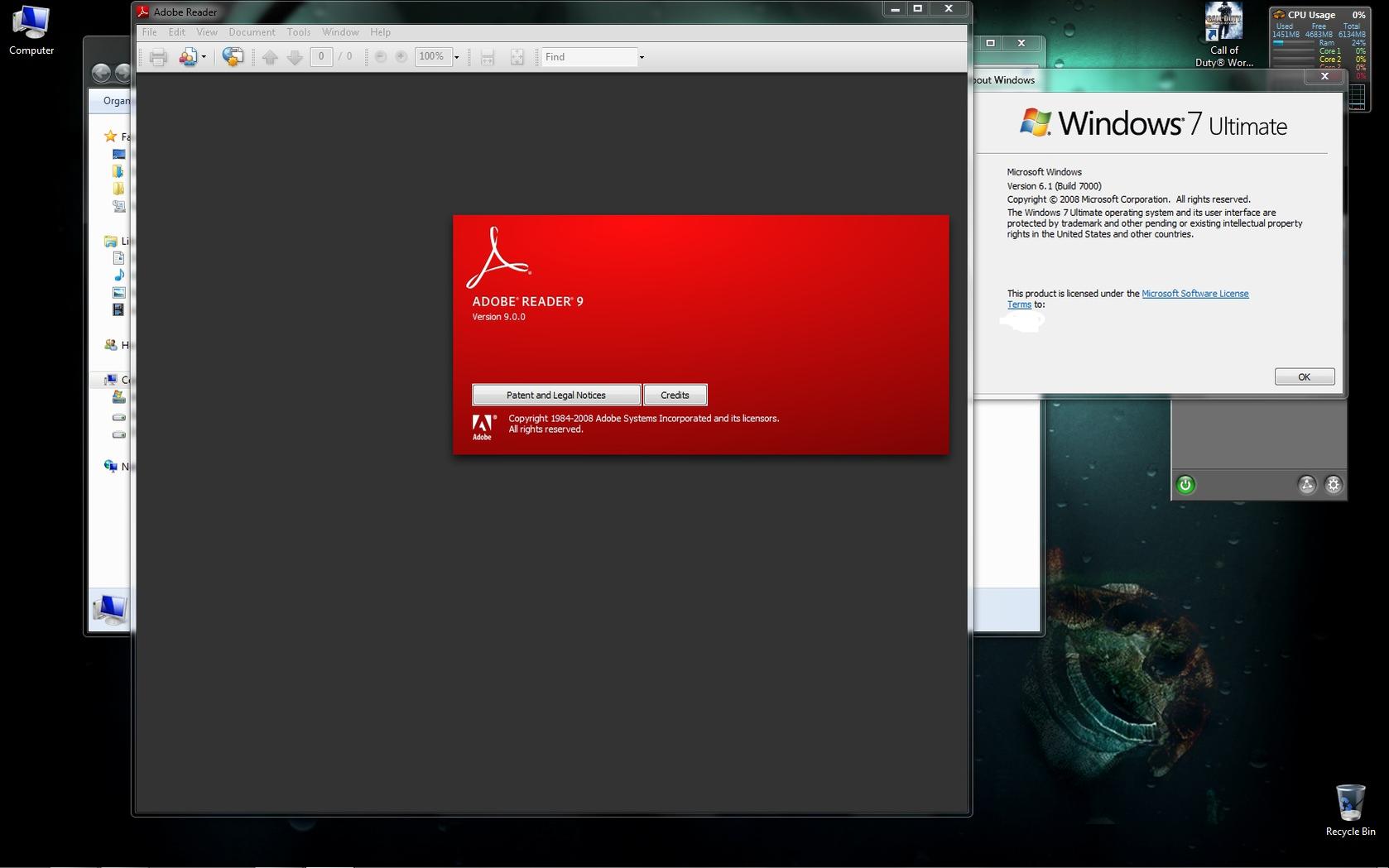Click the Print icon in Adobe Reader toolbar
This screenshot has height=868, width=1389.
pos(158,56)
